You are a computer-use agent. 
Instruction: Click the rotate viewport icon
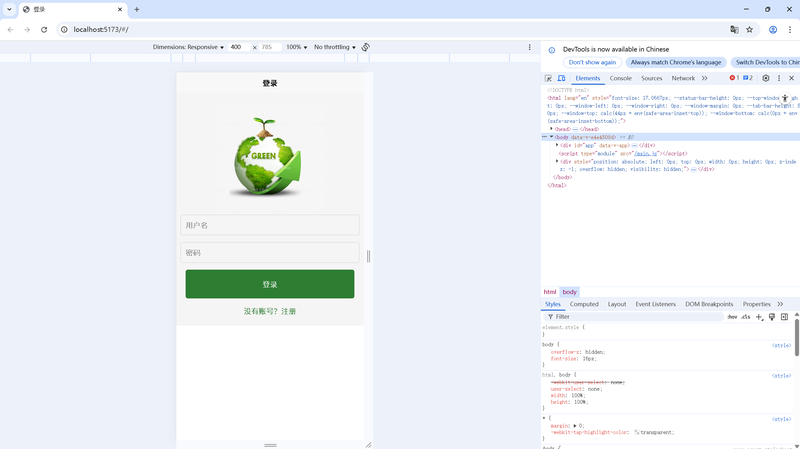point(366,47)
